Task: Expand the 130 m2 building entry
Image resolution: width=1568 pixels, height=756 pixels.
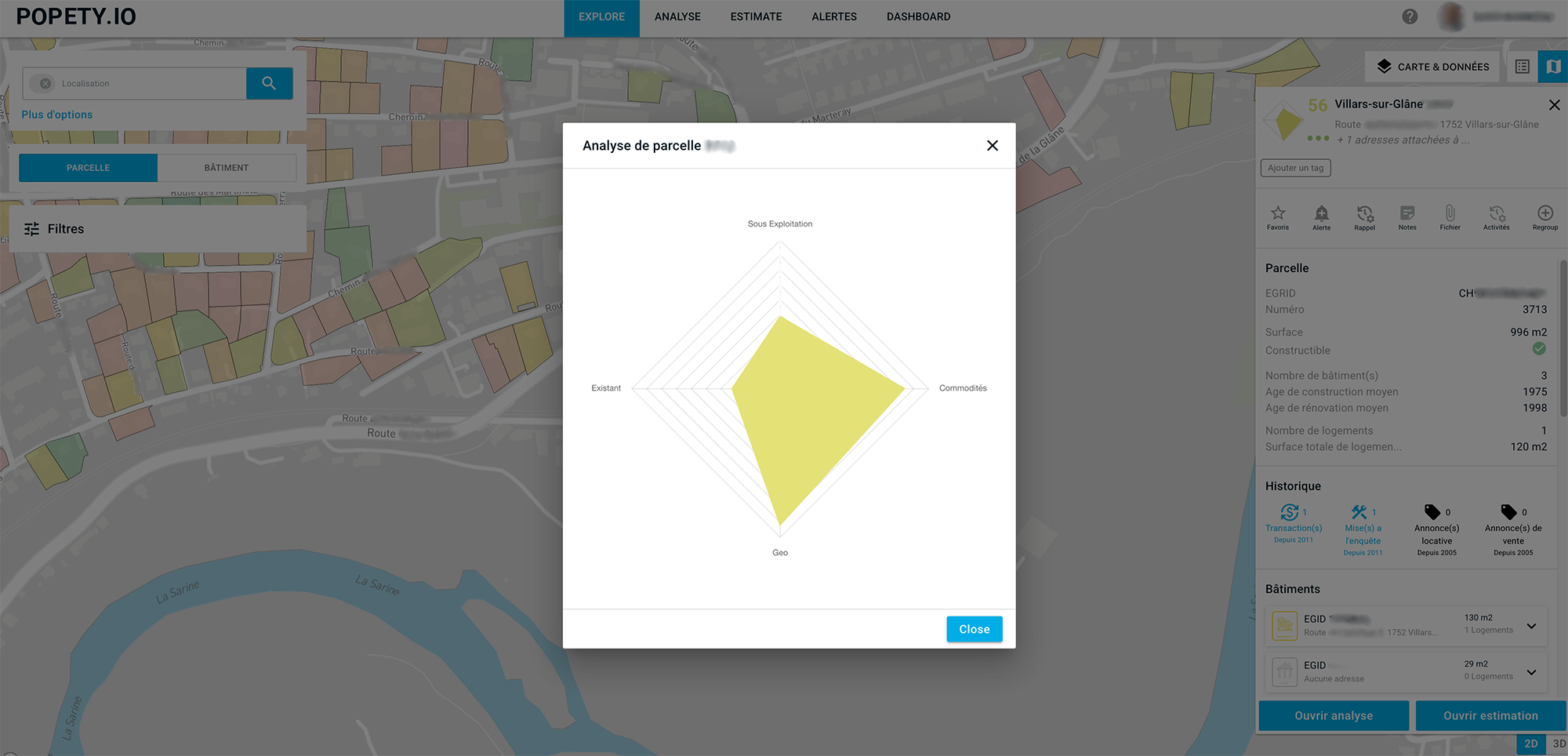Action: [x=1531, y=626]
